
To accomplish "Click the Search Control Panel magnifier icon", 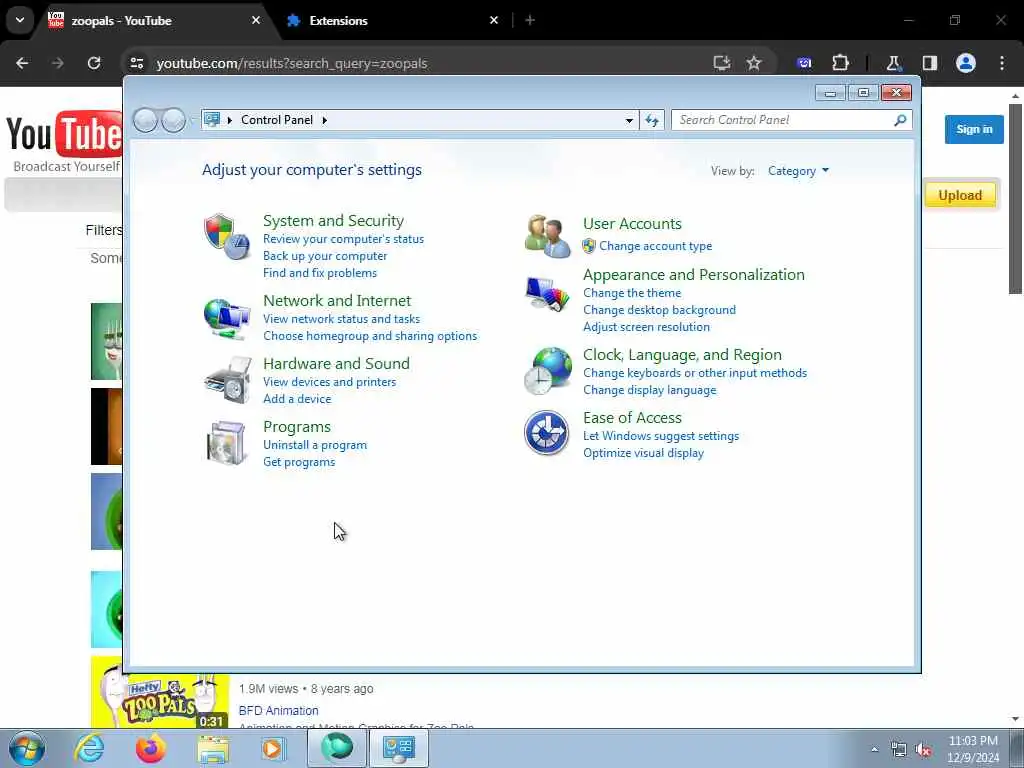I will coord(900,120).
